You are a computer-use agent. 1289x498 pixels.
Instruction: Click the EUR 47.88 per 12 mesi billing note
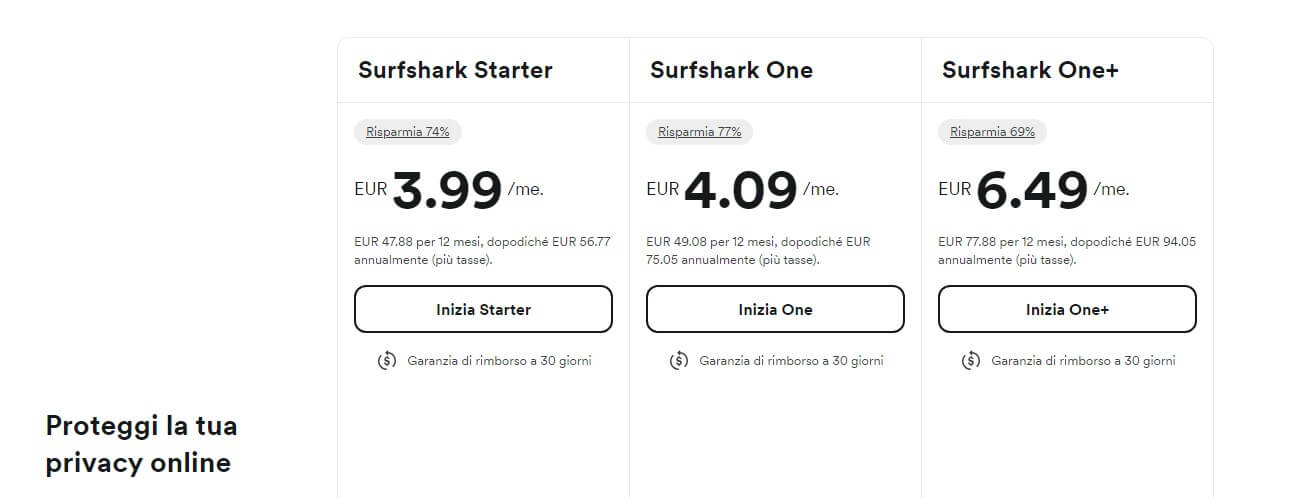(x=482, y=250)
